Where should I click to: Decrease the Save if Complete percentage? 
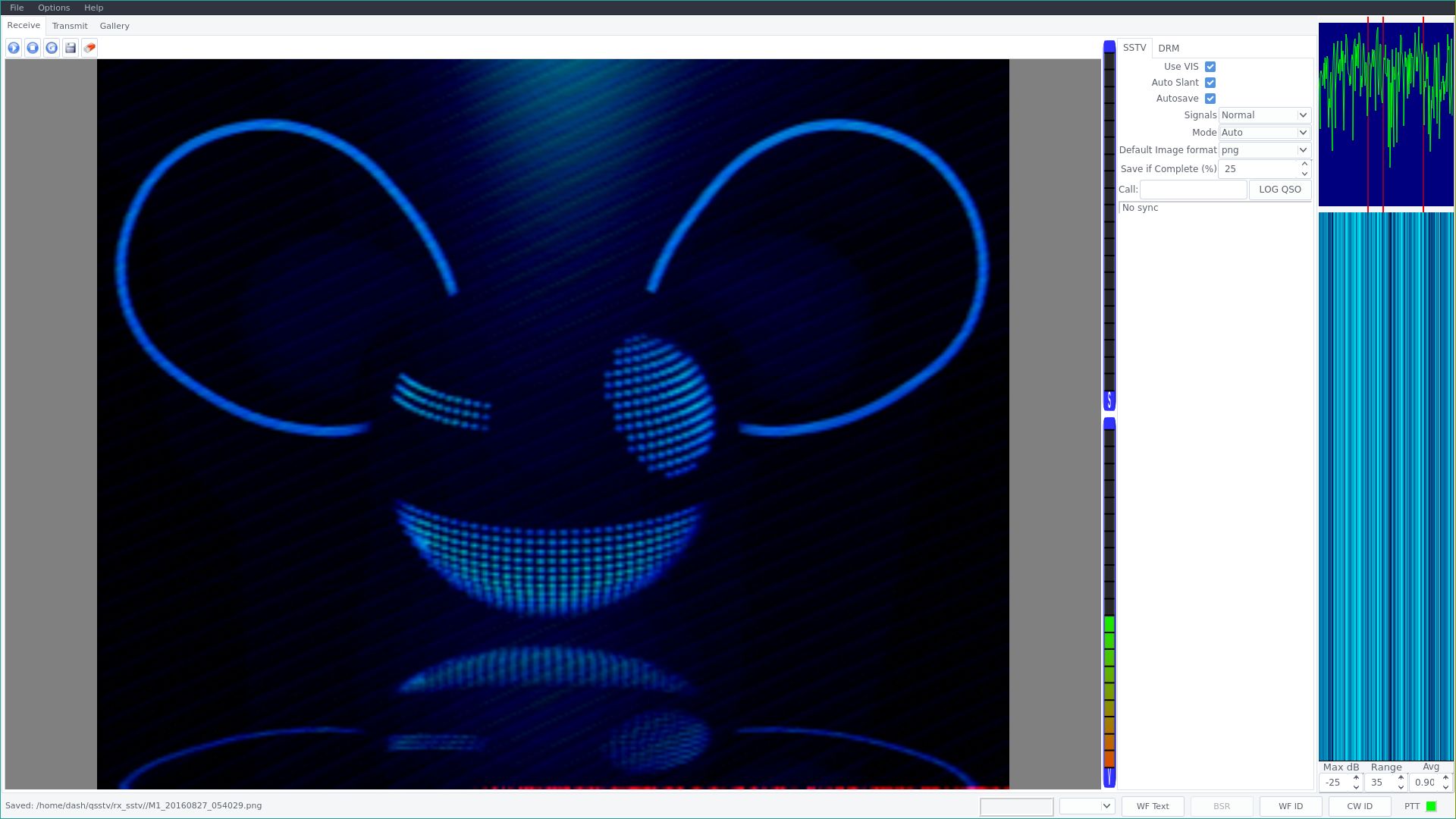click(x=1304, y=174)
